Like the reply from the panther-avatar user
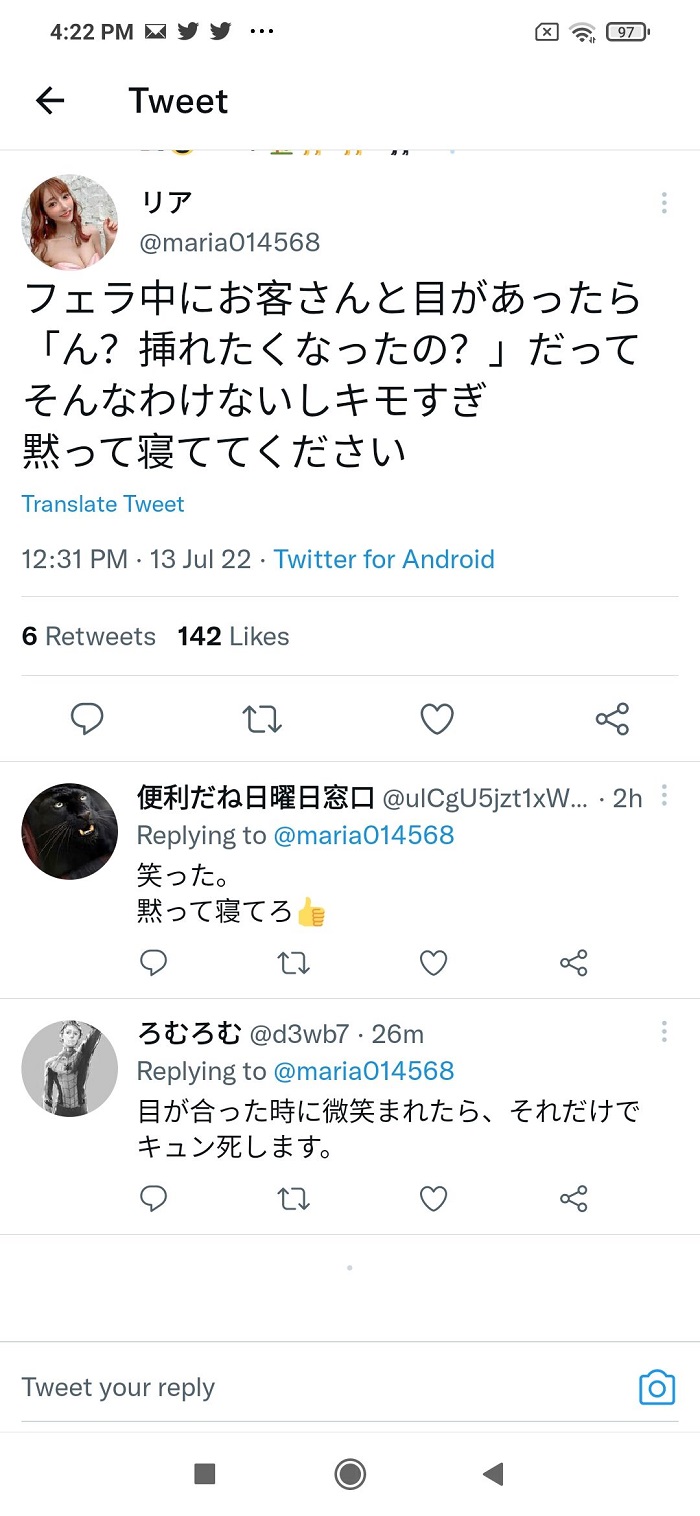This screenshot has height=1516, width=700. 433,963
